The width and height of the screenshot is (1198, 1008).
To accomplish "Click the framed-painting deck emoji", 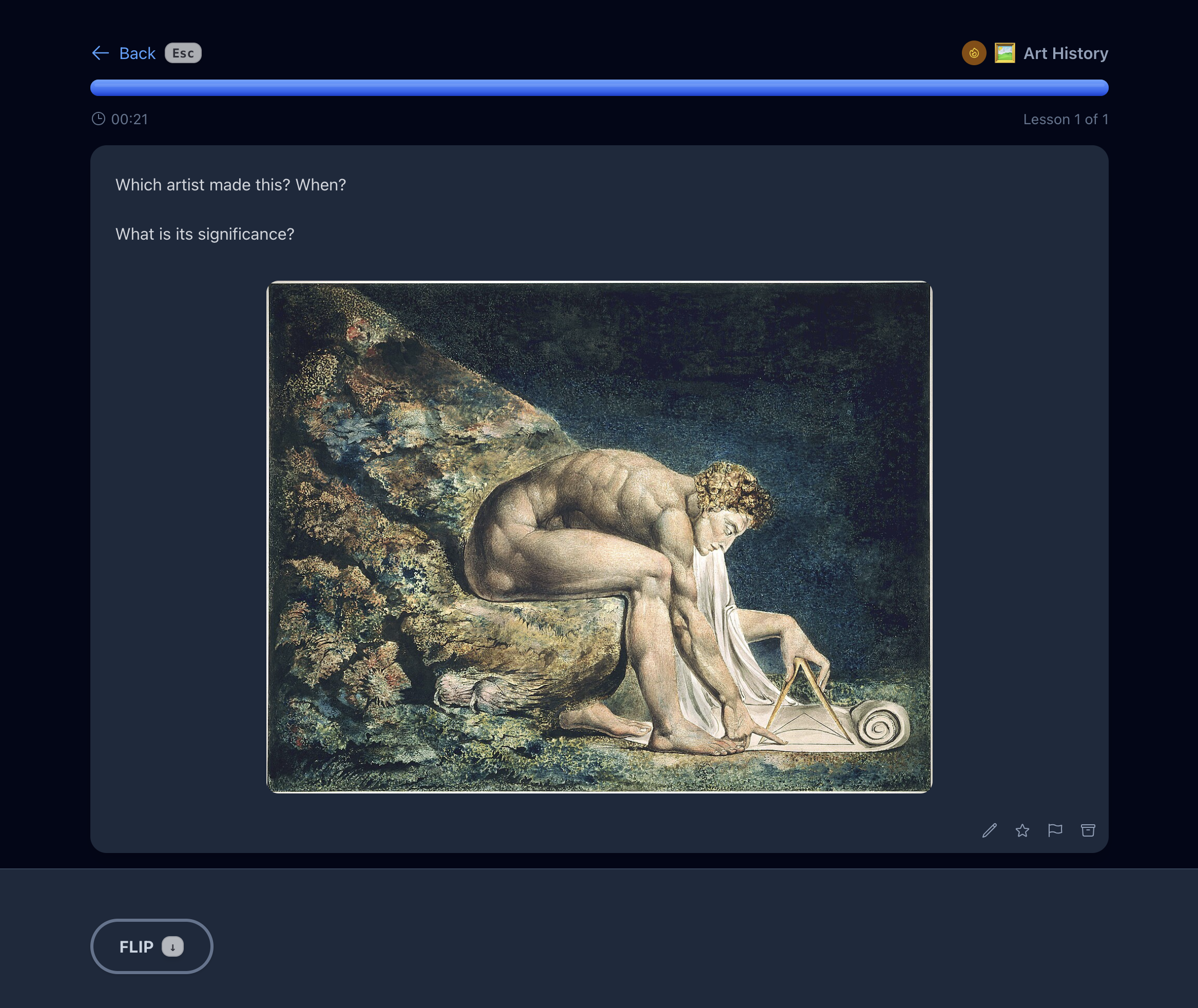I will pos(1004,52).
